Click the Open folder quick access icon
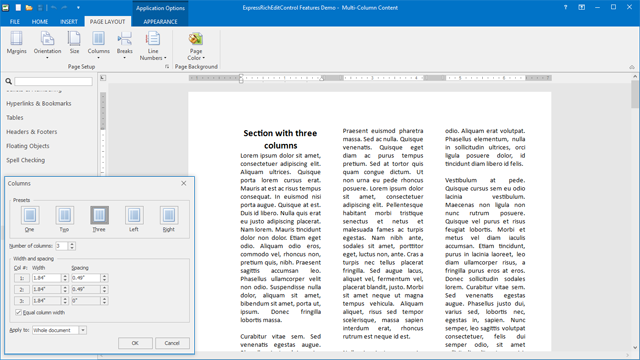Image resolution: width=640 pixels, height=360 pixels. point(29,7)
